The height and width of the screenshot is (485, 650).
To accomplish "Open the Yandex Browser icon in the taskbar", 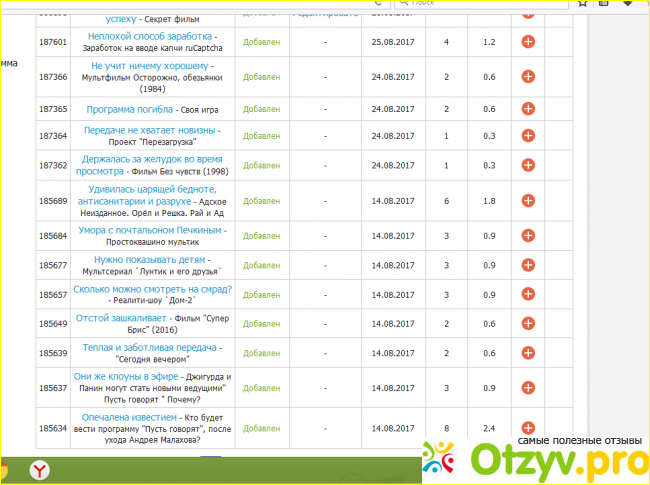I will (39, 470).
